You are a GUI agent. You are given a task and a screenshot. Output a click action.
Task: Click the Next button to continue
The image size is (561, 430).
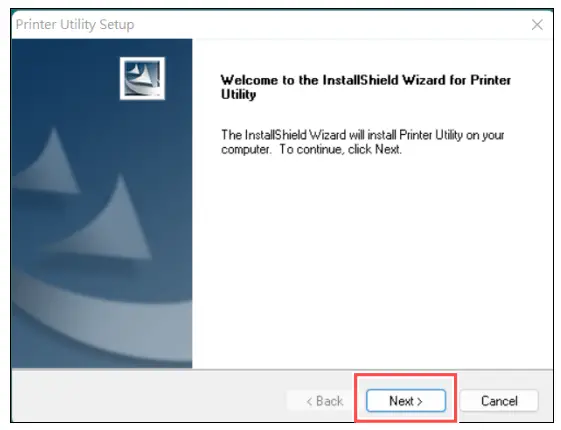pyautogui.click(x=406, y=401)
